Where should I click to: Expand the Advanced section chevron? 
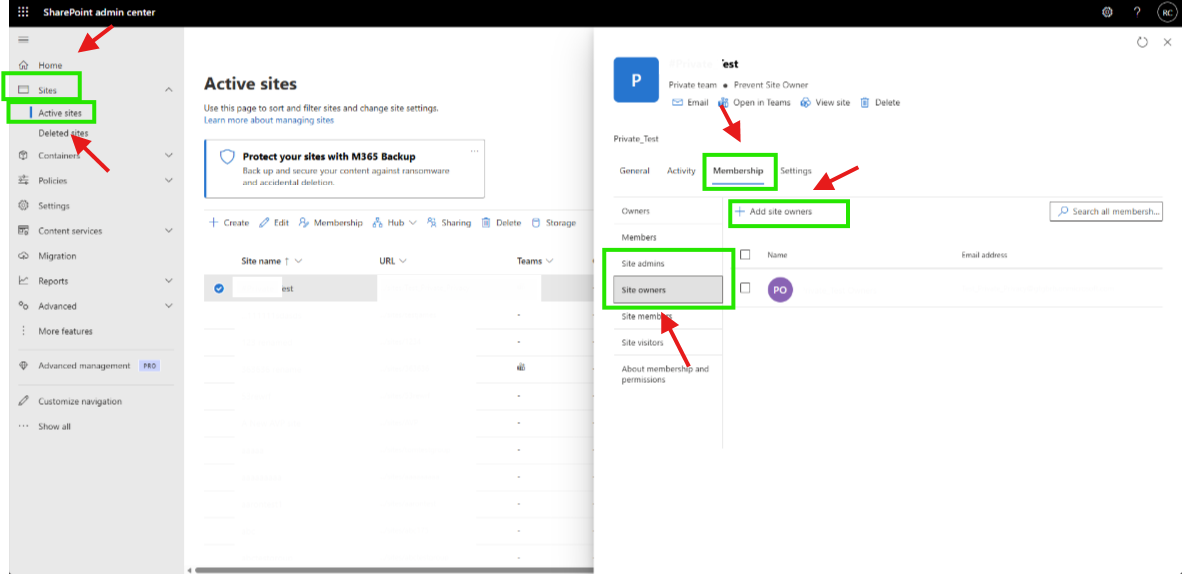(168, 305)
